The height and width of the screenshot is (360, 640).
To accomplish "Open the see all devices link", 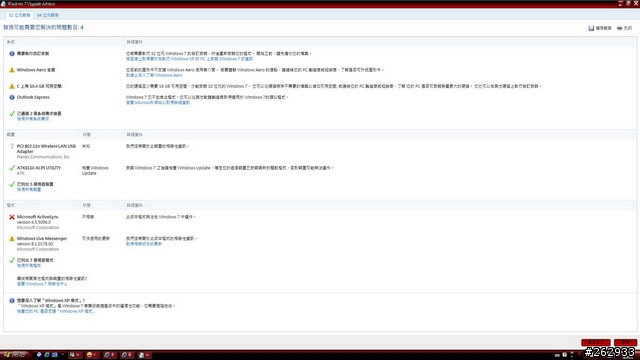I will (29, 190).
